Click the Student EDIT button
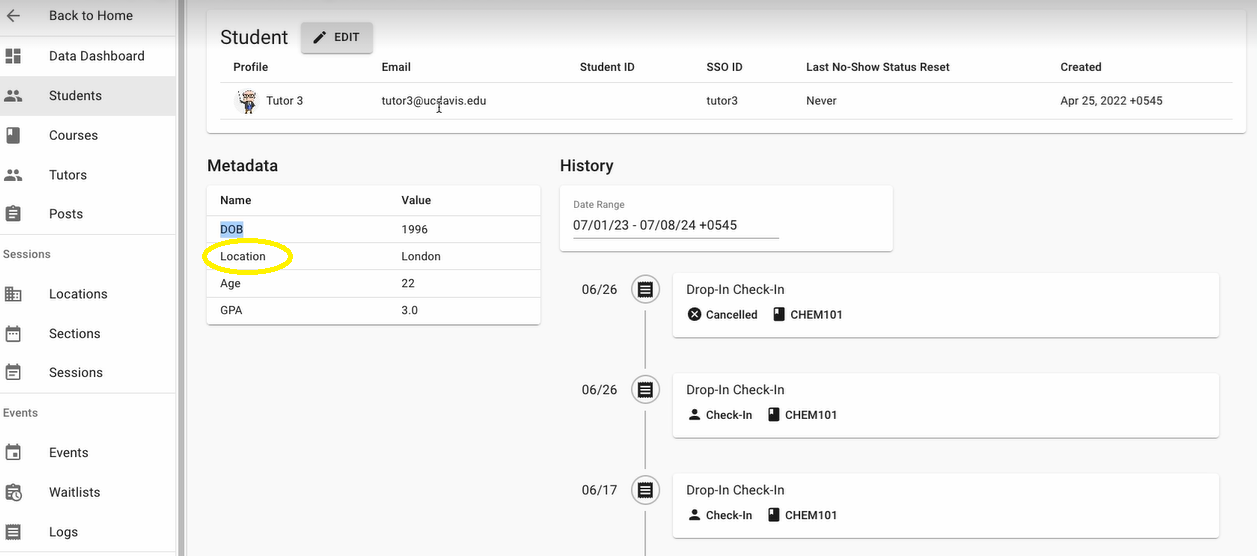1257x556 pixels. click(x=337, y=37)
